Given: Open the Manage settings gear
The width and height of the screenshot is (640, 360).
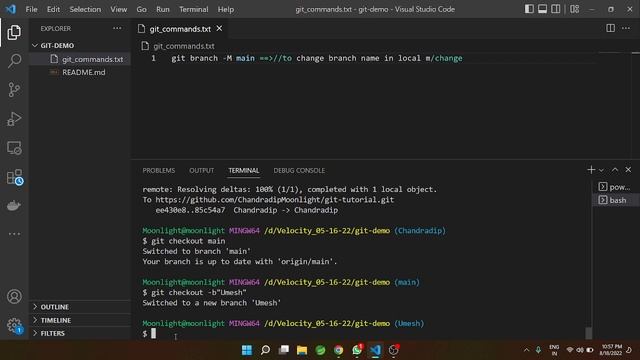Looking at the screenshot, I should coord(14,325).
